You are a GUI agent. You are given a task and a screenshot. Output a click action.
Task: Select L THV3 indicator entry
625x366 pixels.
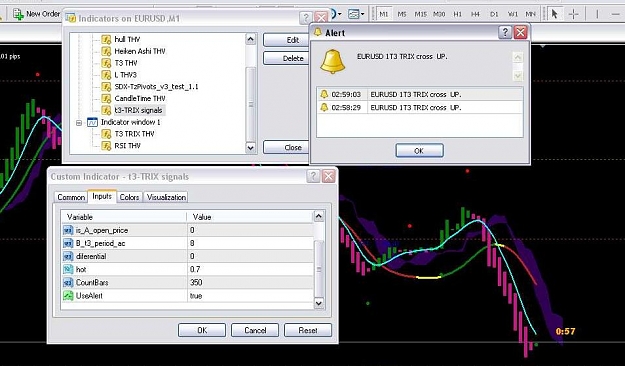(125, 75)
